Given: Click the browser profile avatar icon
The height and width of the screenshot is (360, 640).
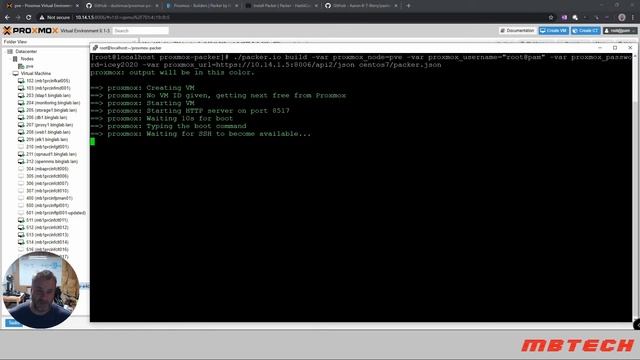Looking at the screenshot, I should click(622, 18).
